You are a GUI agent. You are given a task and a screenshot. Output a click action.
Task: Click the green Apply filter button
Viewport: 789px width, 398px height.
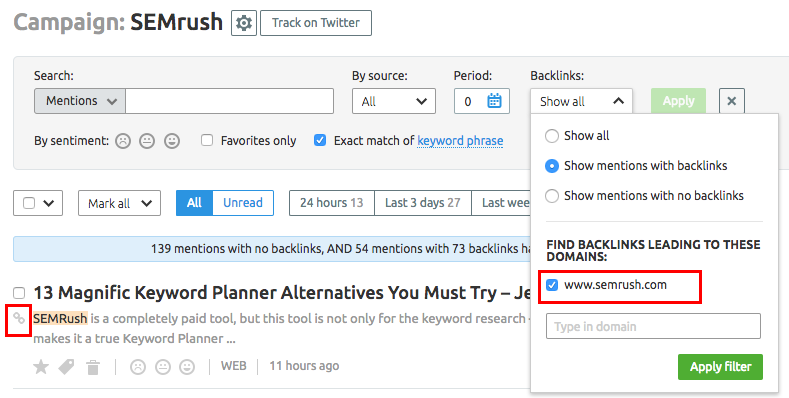(x=721, y=367)
